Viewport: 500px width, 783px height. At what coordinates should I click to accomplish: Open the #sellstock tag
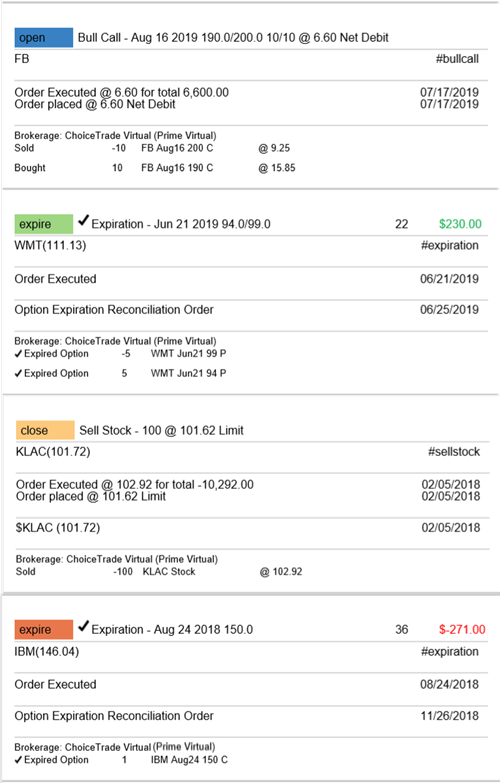pyautogui.click(x=454, y=452)
